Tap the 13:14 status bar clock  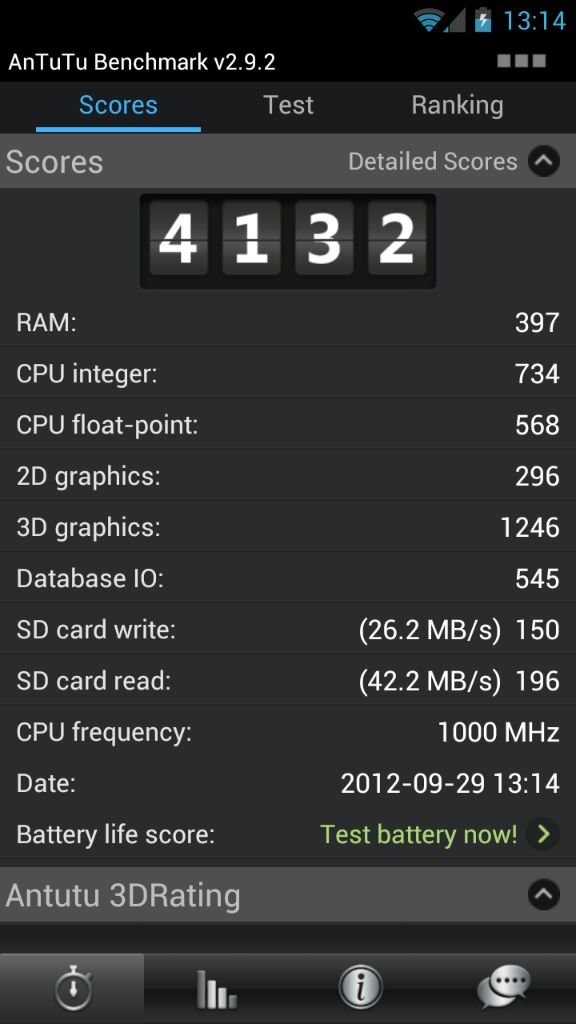click(534, 20)
